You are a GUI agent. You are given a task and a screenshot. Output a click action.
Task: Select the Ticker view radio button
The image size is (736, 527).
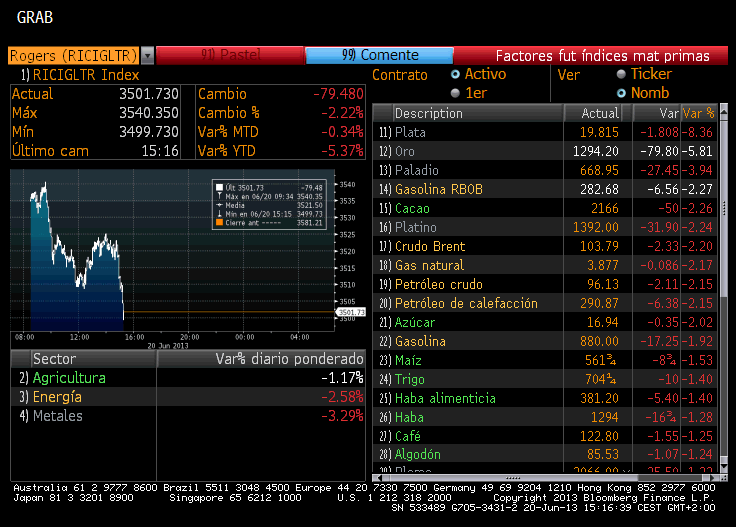(621, 74)
